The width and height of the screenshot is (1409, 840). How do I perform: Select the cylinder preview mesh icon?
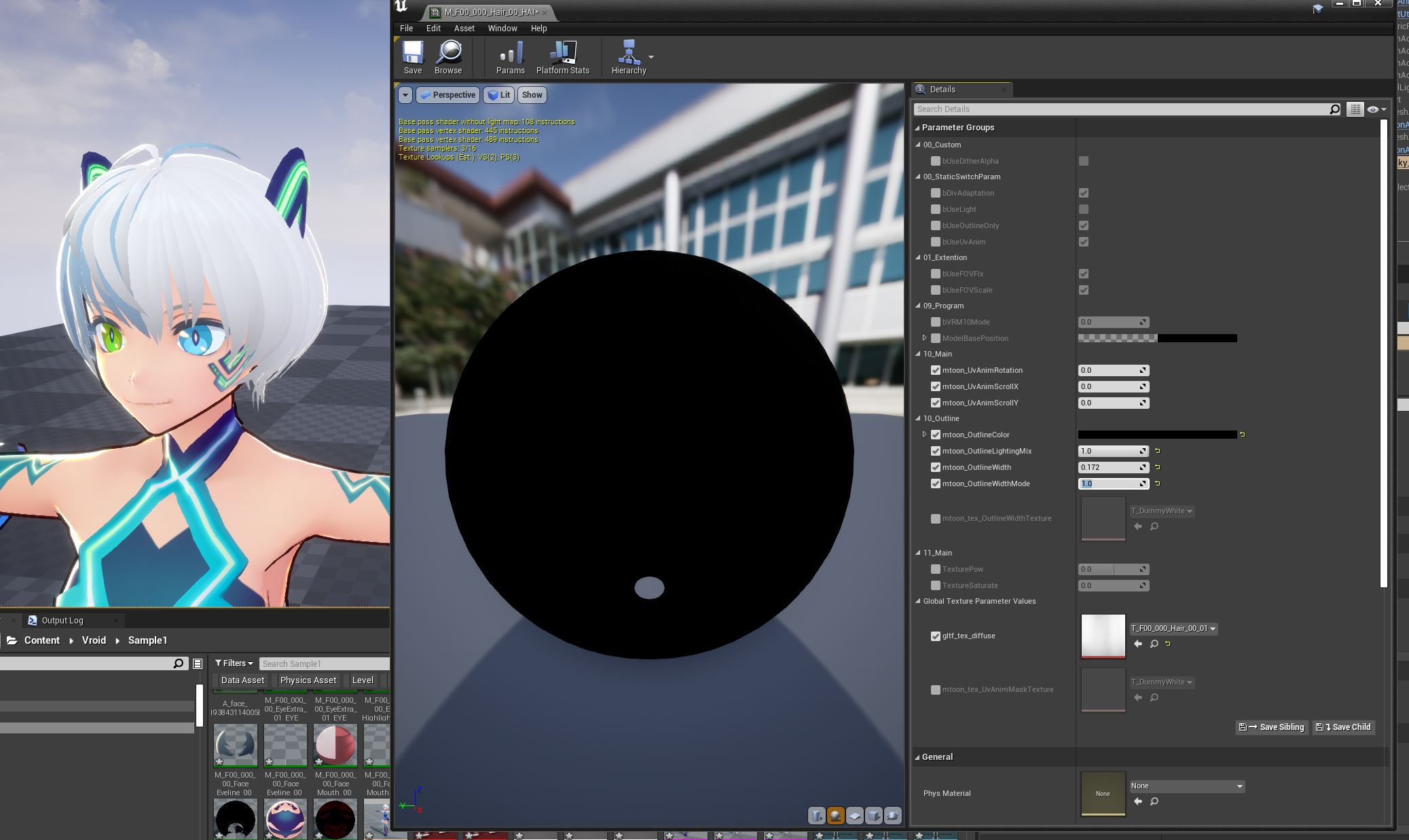tap(816, 816)
